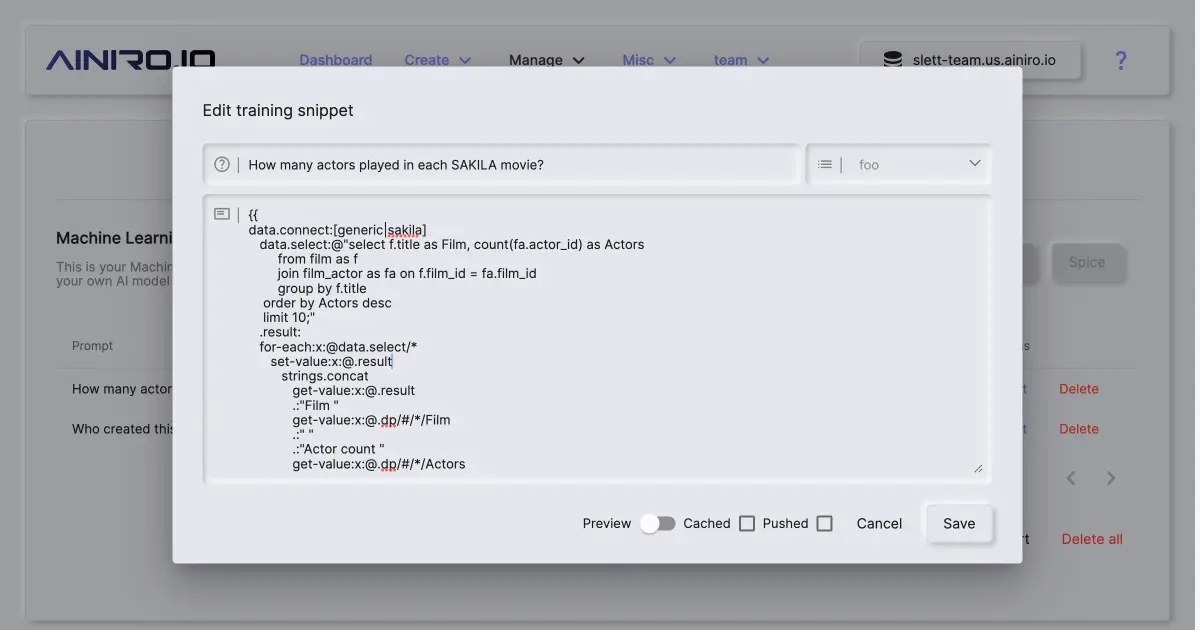Click the list icon beside foo selector
Image resolution: width=1200 pixels, height=630 pixels.
click(x=825, y=165)
